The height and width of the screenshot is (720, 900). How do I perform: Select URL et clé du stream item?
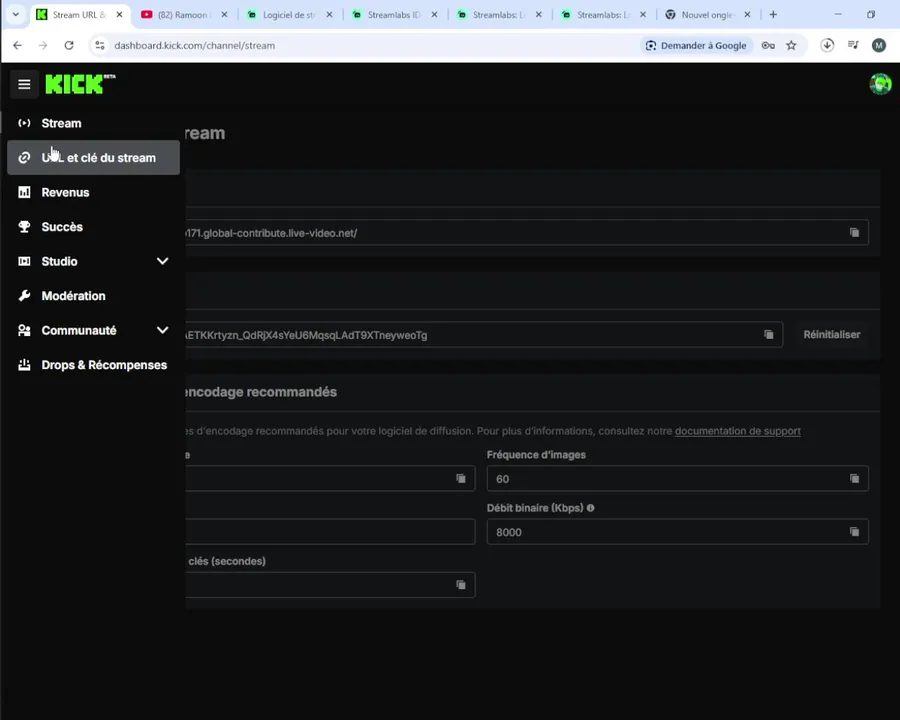(x=93, y=157)
